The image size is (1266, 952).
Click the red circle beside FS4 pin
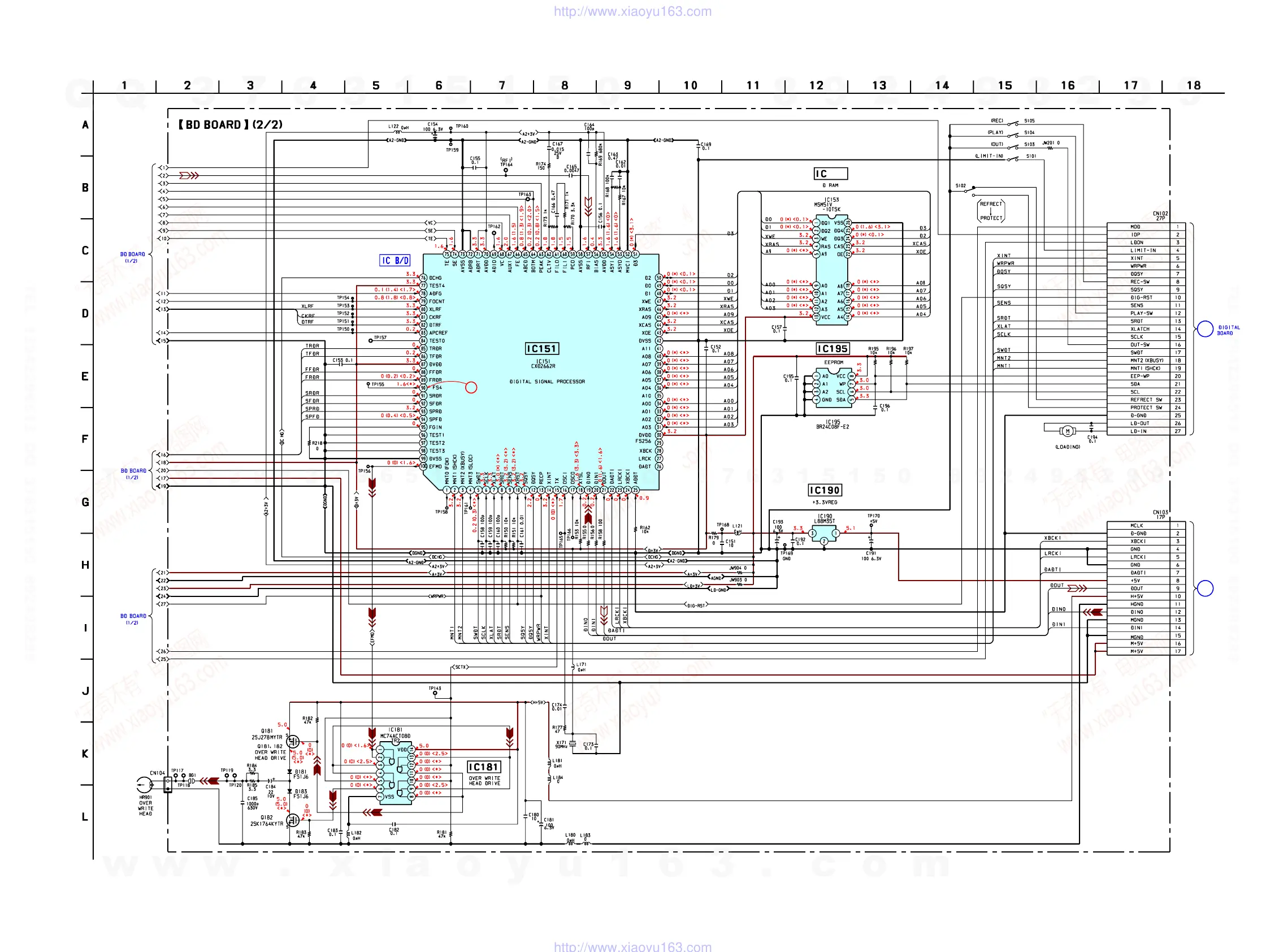(471, 388)
